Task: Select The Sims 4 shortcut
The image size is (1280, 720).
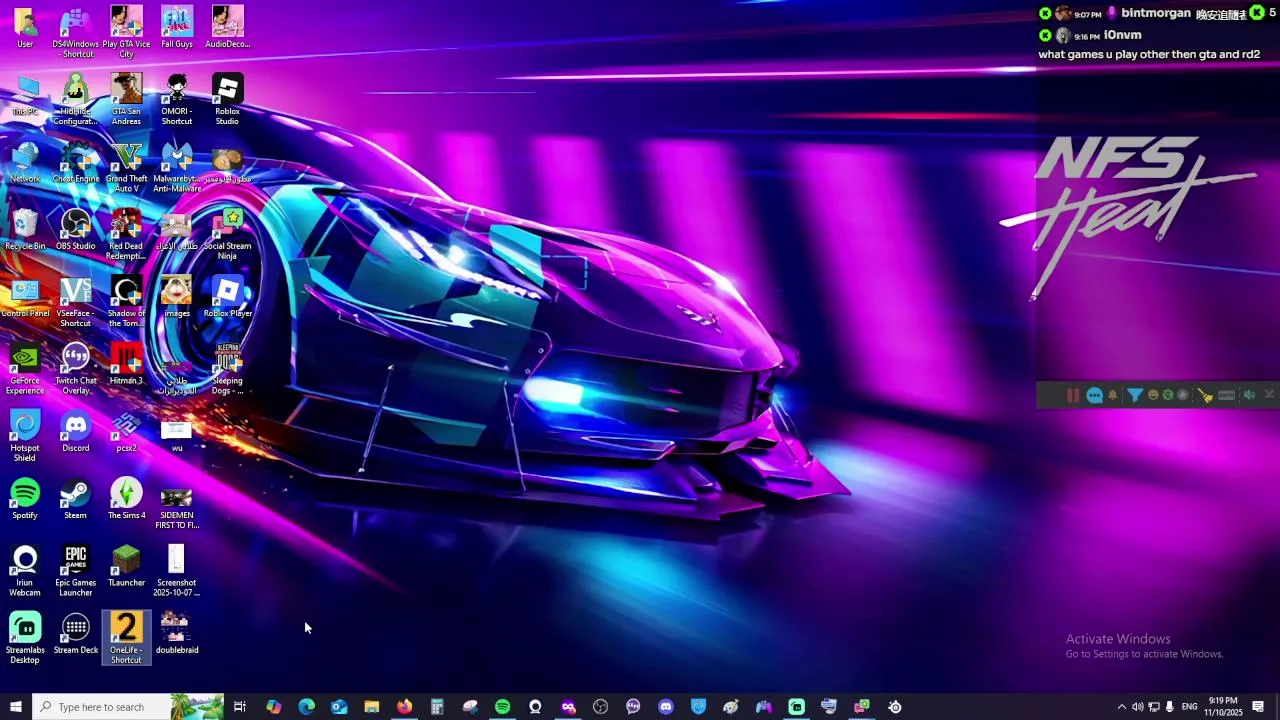Action: pyautogui.click(x=126, y=500)
